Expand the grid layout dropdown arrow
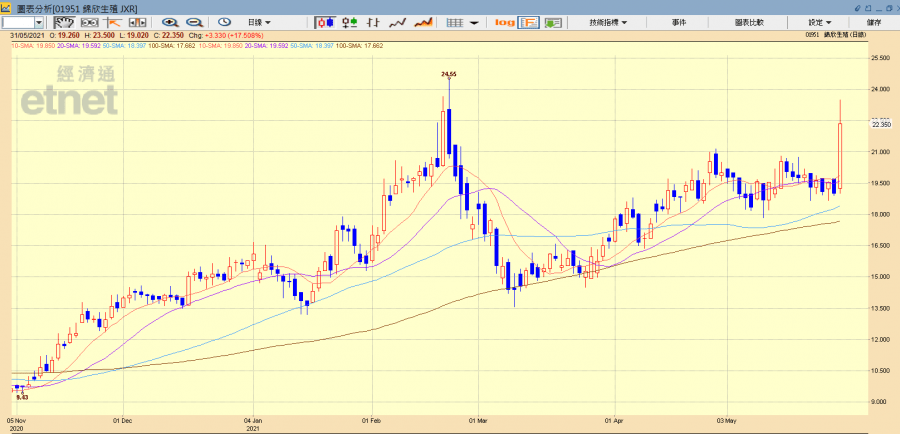 (x=474, y=22)
